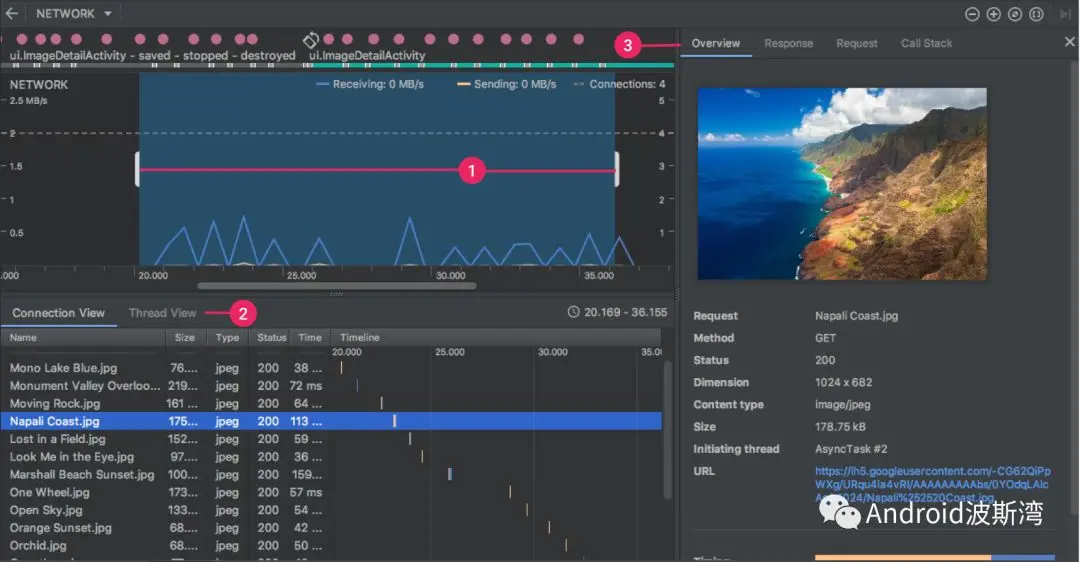The width and height of the screenshot is (1080, 562).
Task: Sort by the Type column header
Action: [x=227, y=337]
